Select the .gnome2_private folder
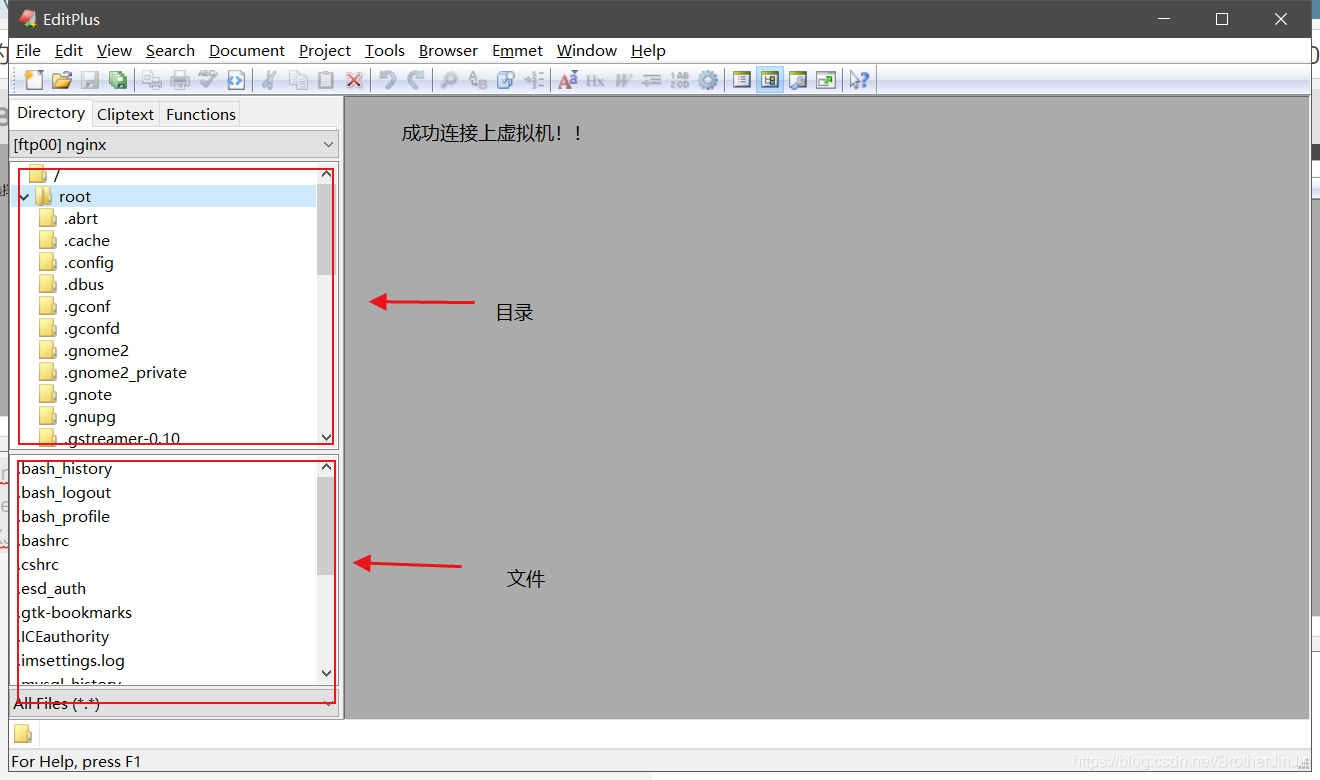The image size is (1320, 780). coord(125,373)
